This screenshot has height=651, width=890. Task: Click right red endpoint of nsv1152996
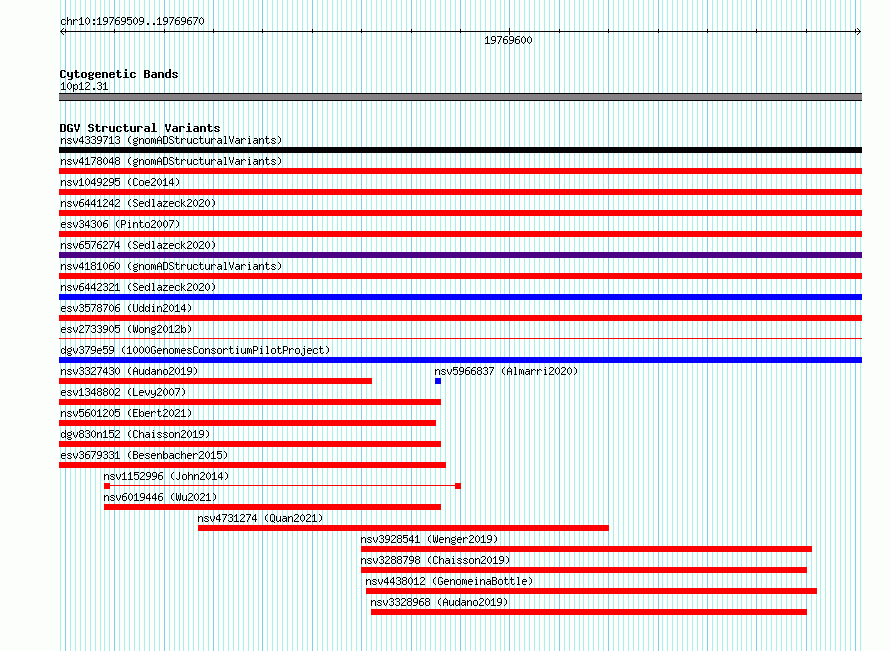[x=458, y=486]
